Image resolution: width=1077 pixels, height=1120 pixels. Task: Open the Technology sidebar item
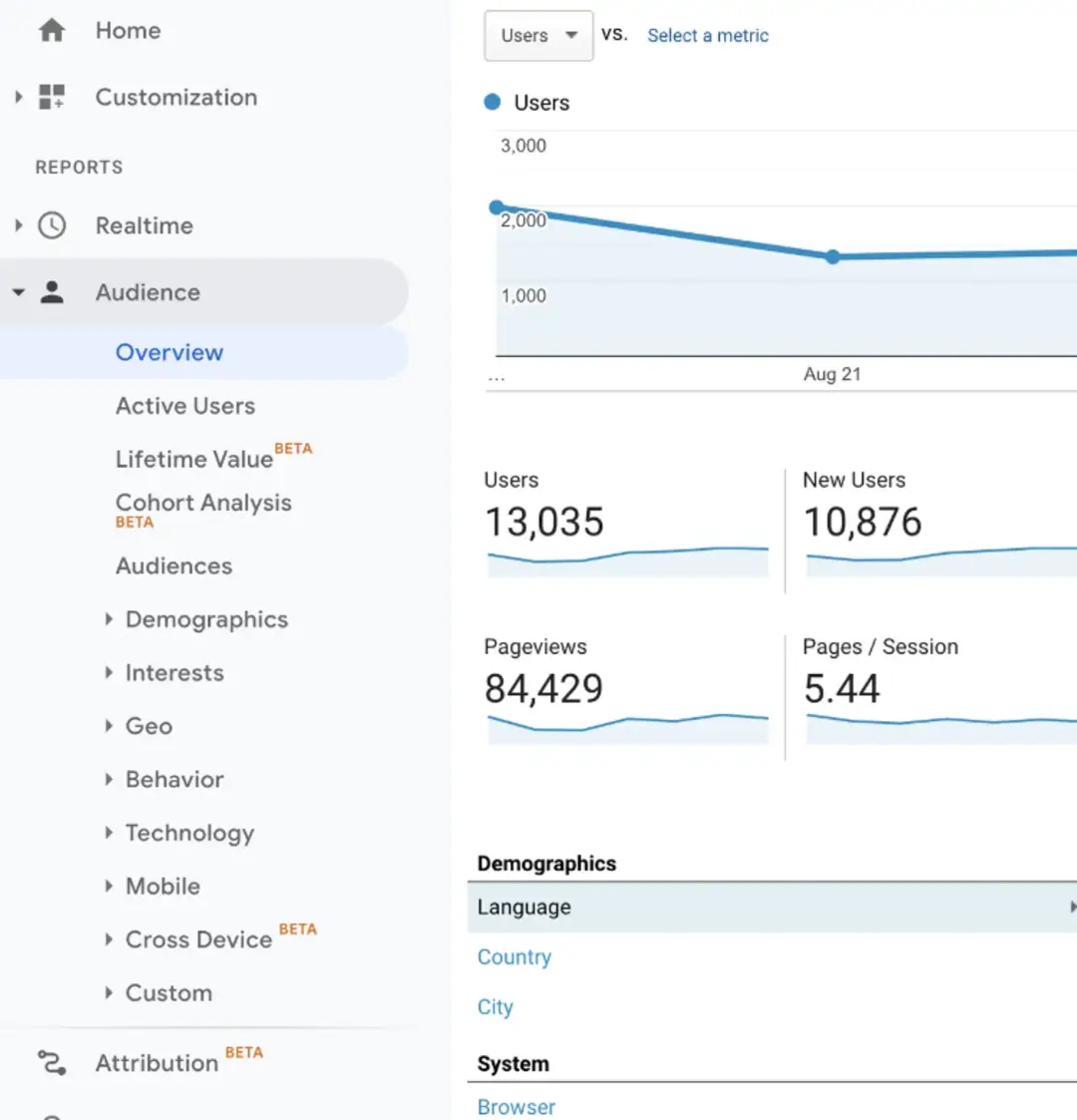pos(190,833)
